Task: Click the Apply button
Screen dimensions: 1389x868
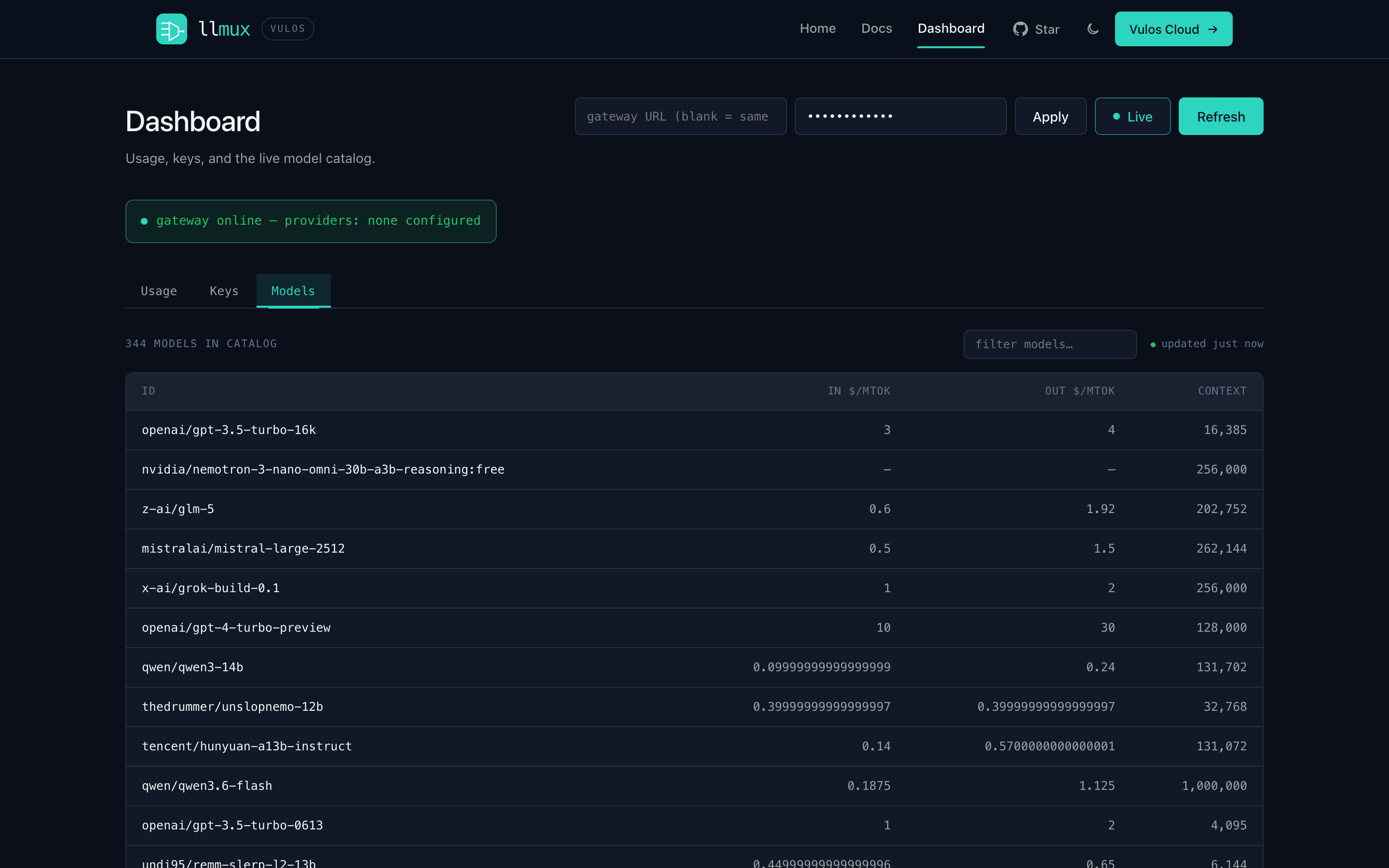Action: 1050,117
